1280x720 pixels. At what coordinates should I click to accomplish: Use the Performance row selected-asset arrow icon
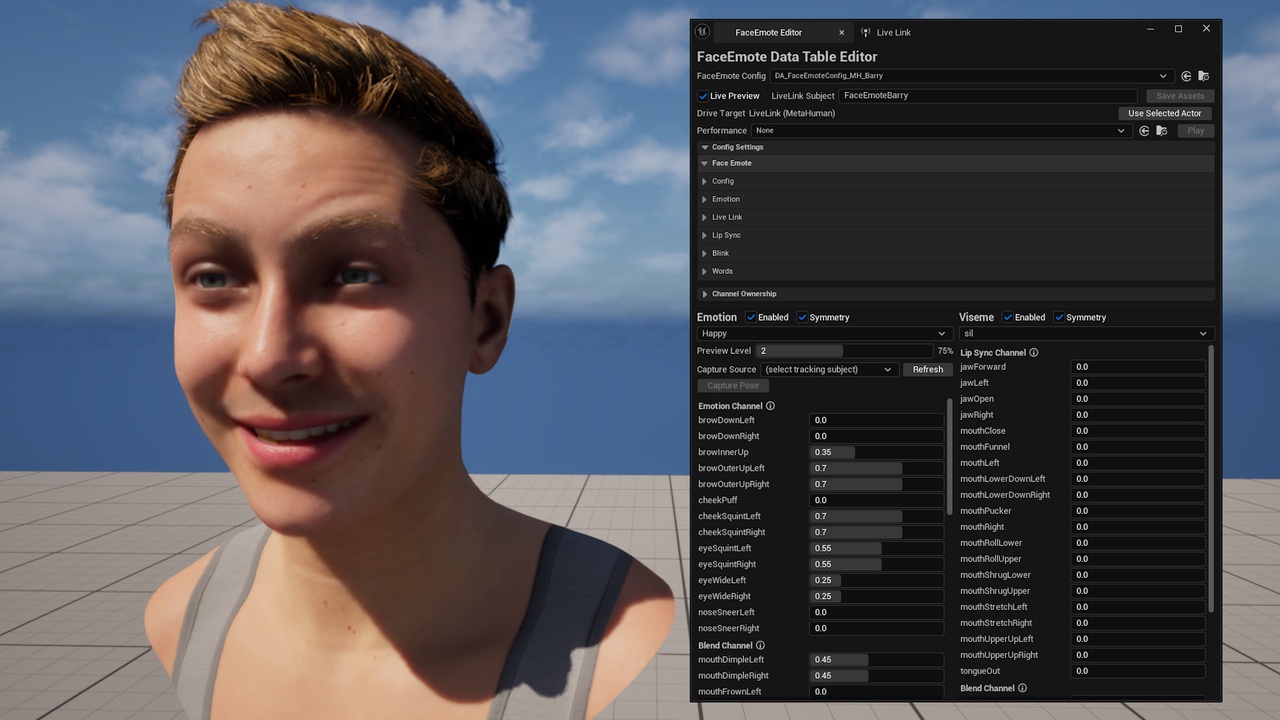1144,131
